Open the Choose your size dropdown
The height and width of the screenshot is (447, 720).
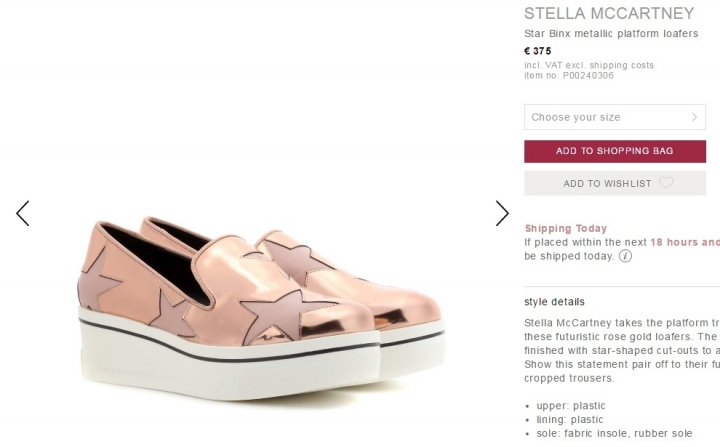(x=600, y=117)
